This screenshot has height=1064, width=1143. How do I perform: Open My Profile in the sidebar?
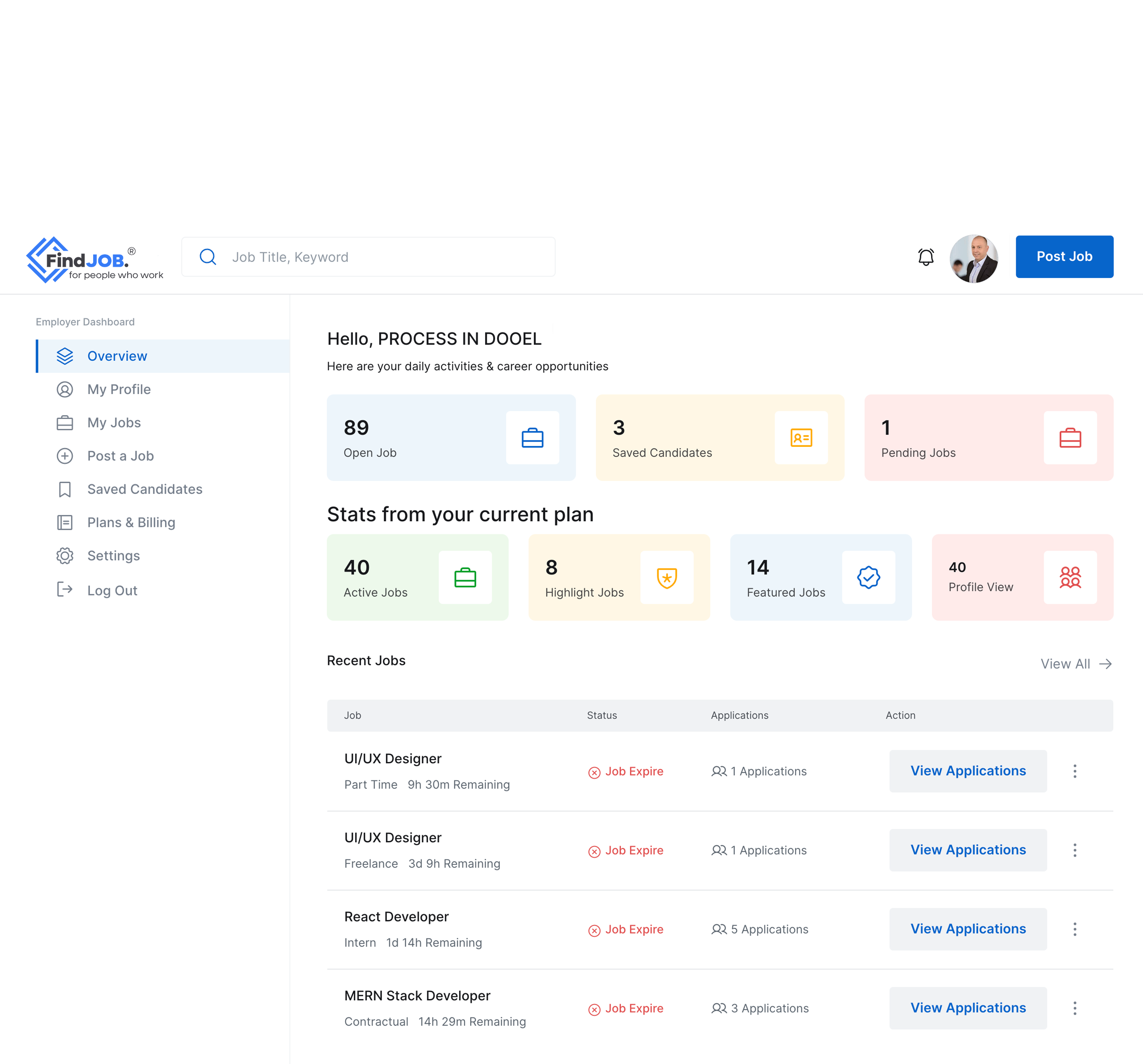[163, 389]
